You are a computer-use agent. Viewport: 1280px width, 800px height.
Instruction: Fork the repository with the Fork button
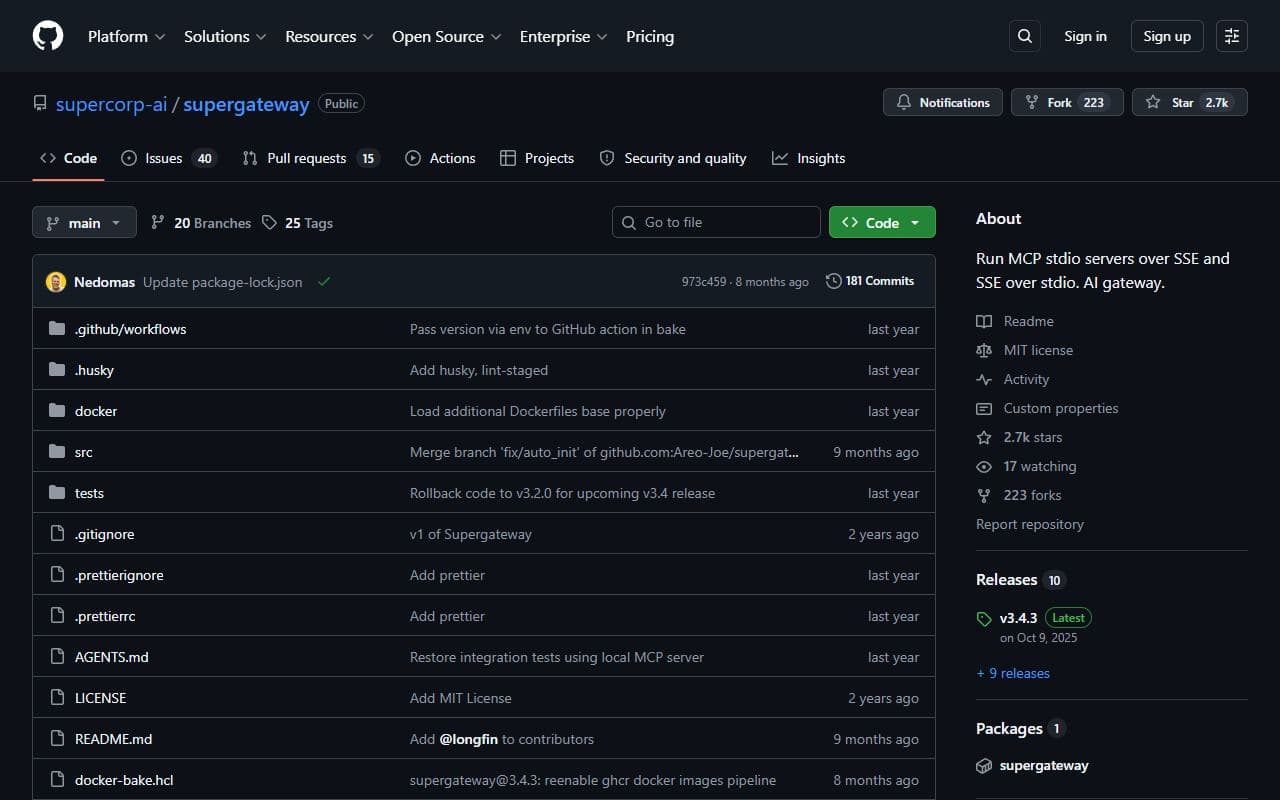click(1067, 102)
